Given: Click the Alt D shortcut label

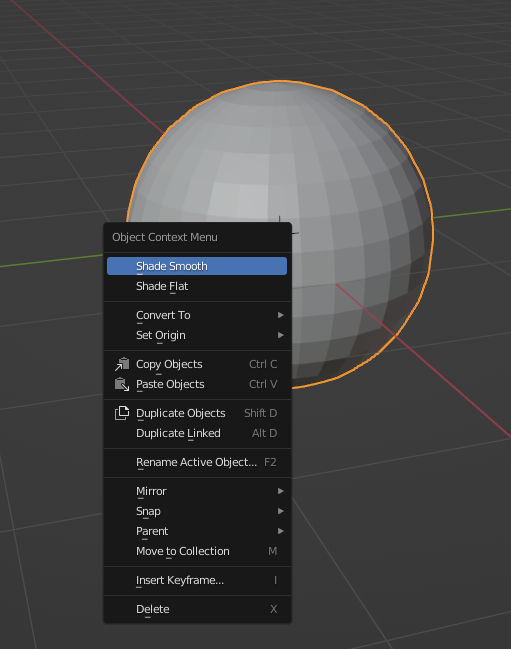Looking at the screenshot, I should (x=264, y=433).
